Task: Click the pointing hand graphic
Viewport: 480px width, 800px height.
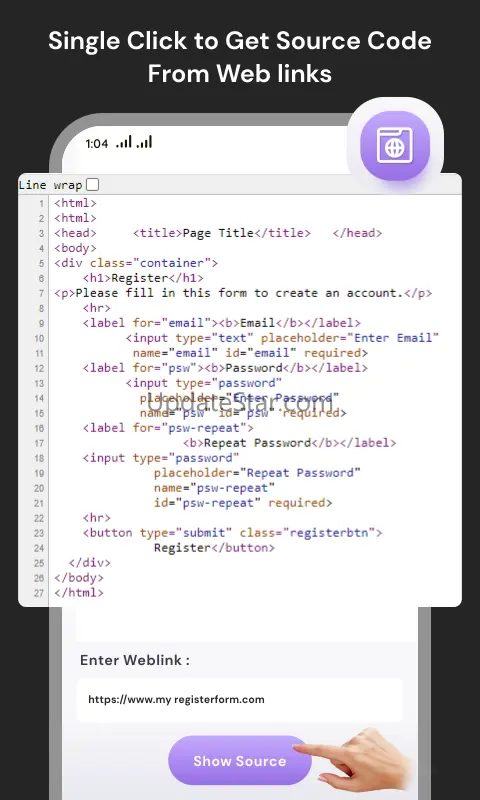Action: tap(355, 758)
